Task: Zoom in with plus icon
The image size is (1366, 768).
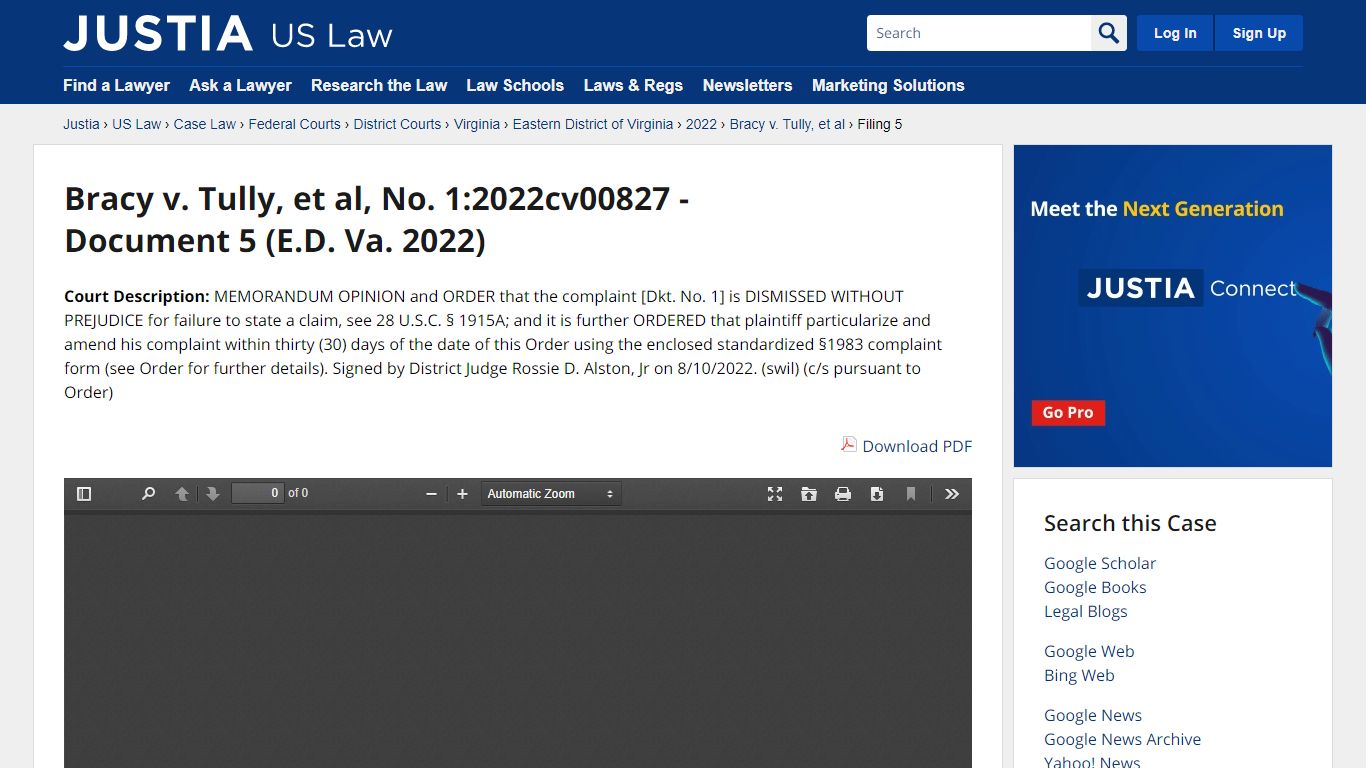Action: tap(462, 494)
